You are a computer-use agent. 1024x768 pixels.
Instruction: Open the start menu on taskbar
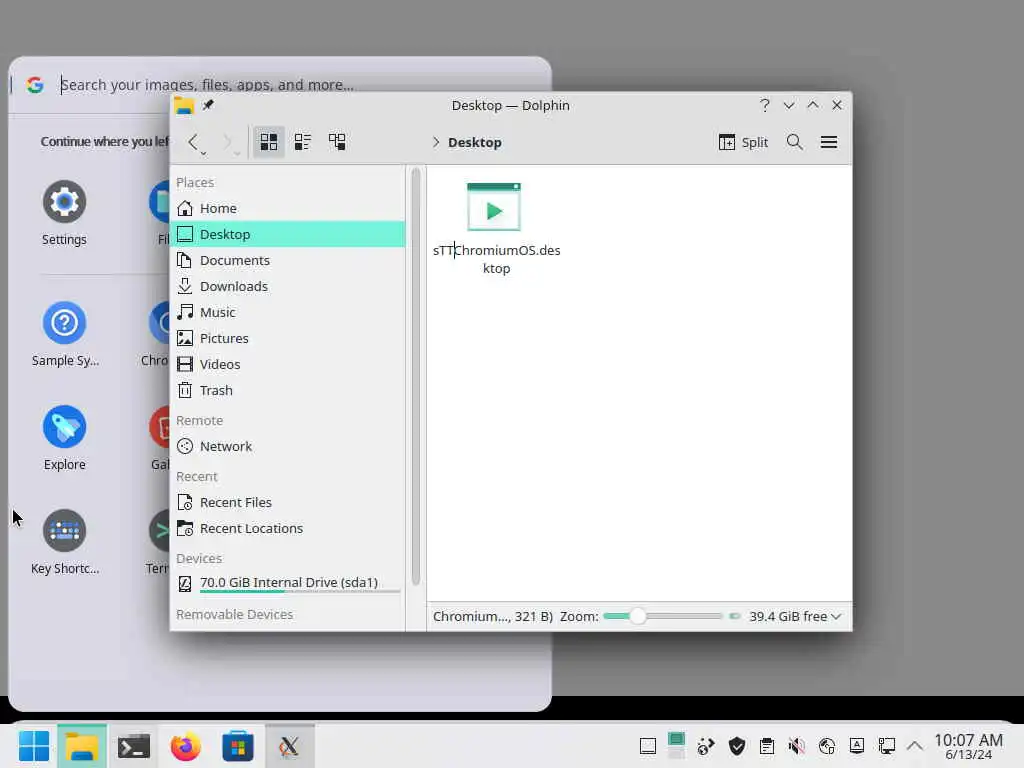point(33,746)
